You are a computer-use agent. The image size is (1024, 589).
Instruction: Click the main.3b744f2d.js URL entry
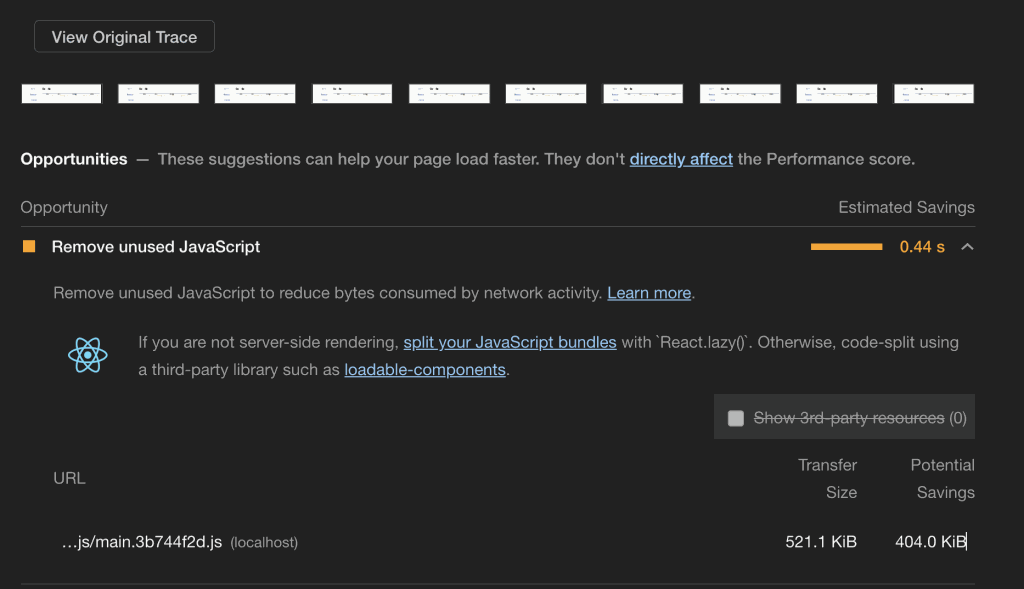(x=142, y=542)
